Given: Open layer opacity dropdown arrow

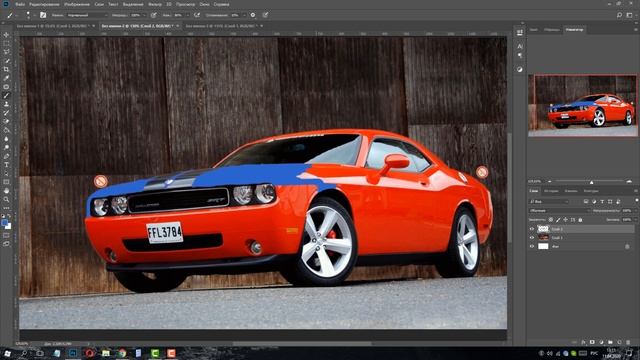Looking at the screenshot, I should click(635, 211).
